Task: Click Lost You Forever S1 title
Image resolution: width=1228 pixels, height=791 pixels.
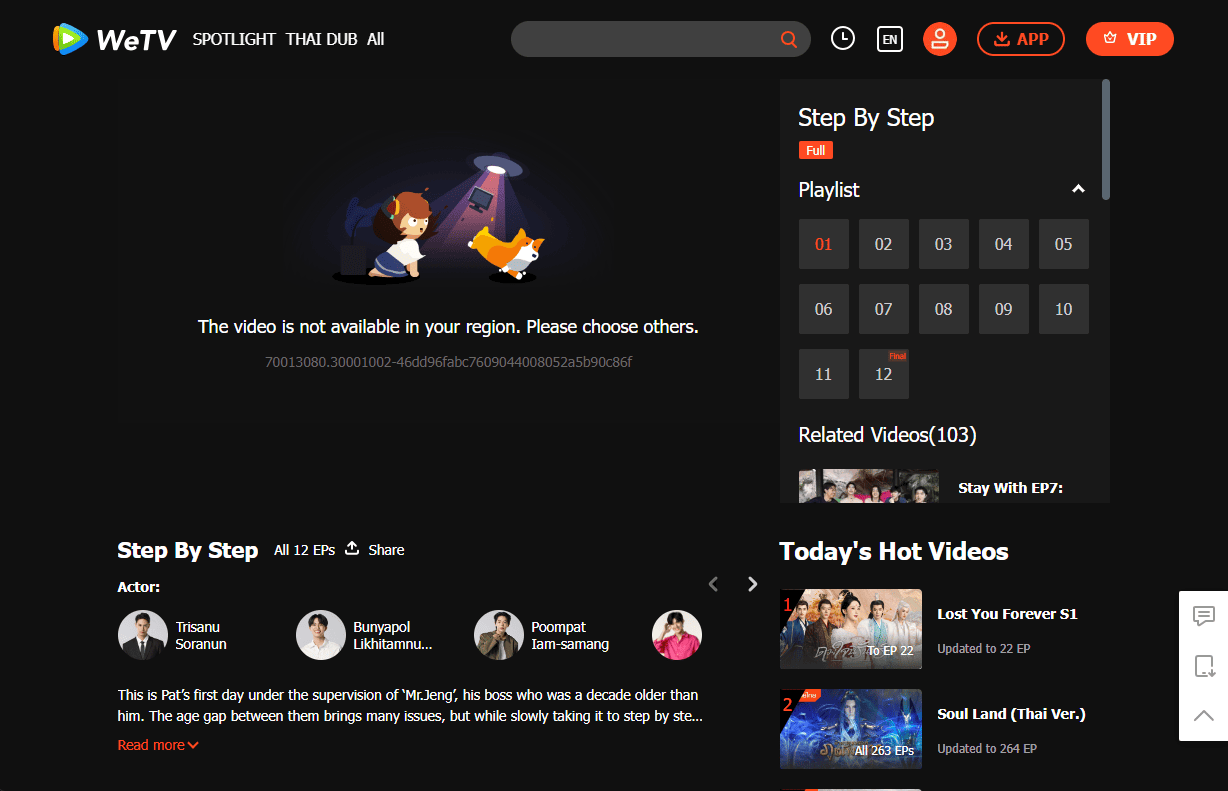Action: [x=1007, y=614]
